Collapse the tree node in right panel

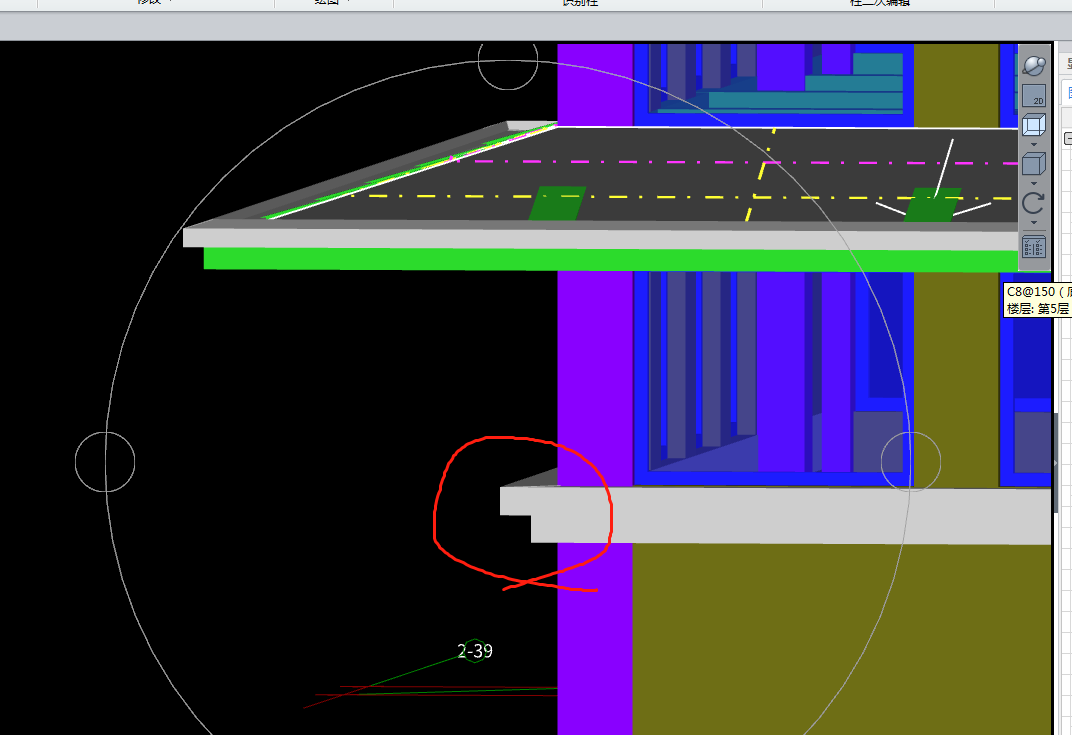coord(1068,139)
